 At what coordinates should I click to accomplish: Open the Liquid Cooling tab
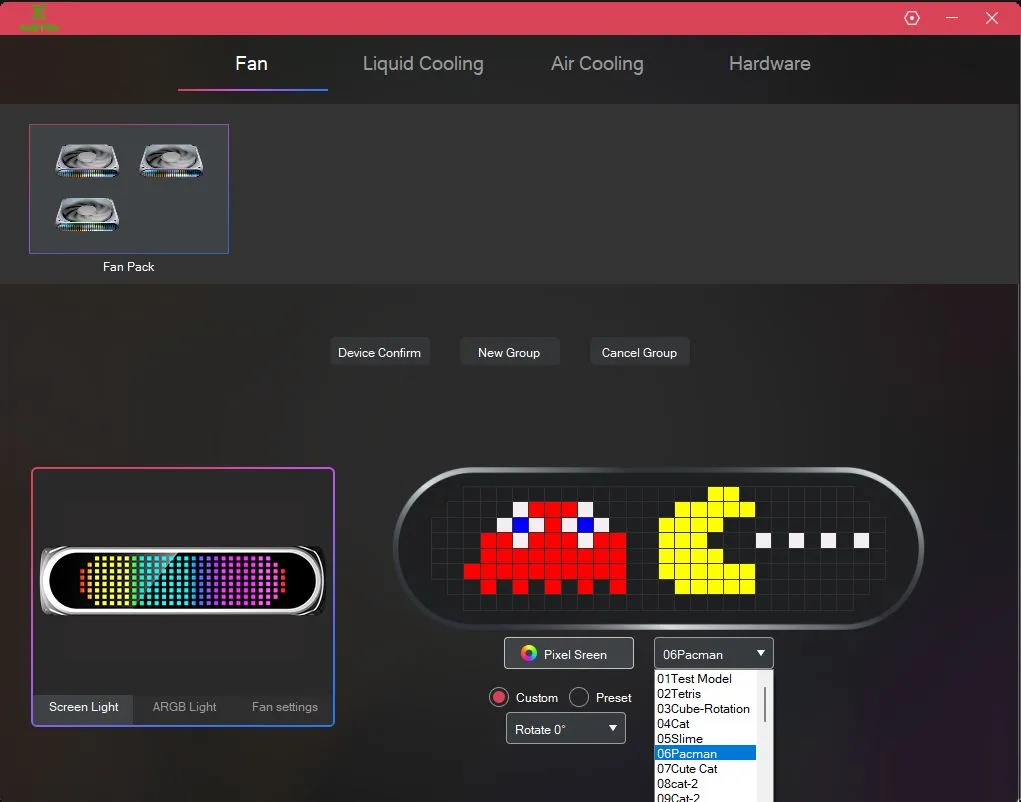423,64
